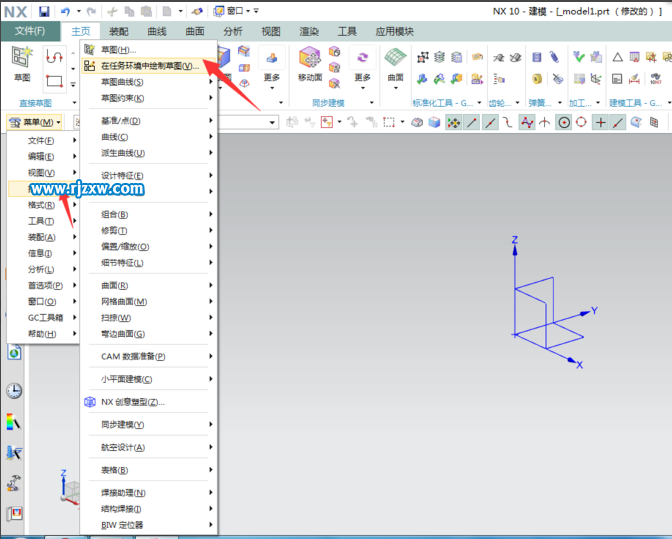Image resolution: width=672 pixels, height=539 pixels.
Task: Switch to the 装配 ribbon tab
Action: [x=119, y=31]
